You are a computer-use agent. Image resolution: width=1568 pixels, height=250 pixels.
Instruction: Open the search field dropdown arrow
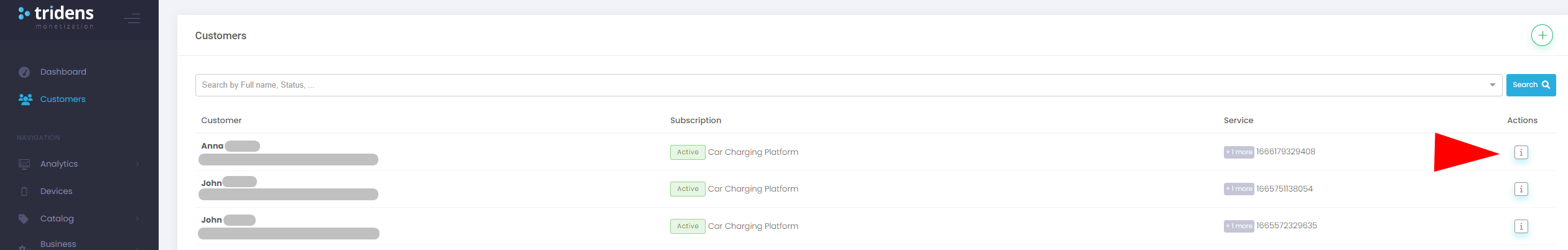tap(1491, 85)
